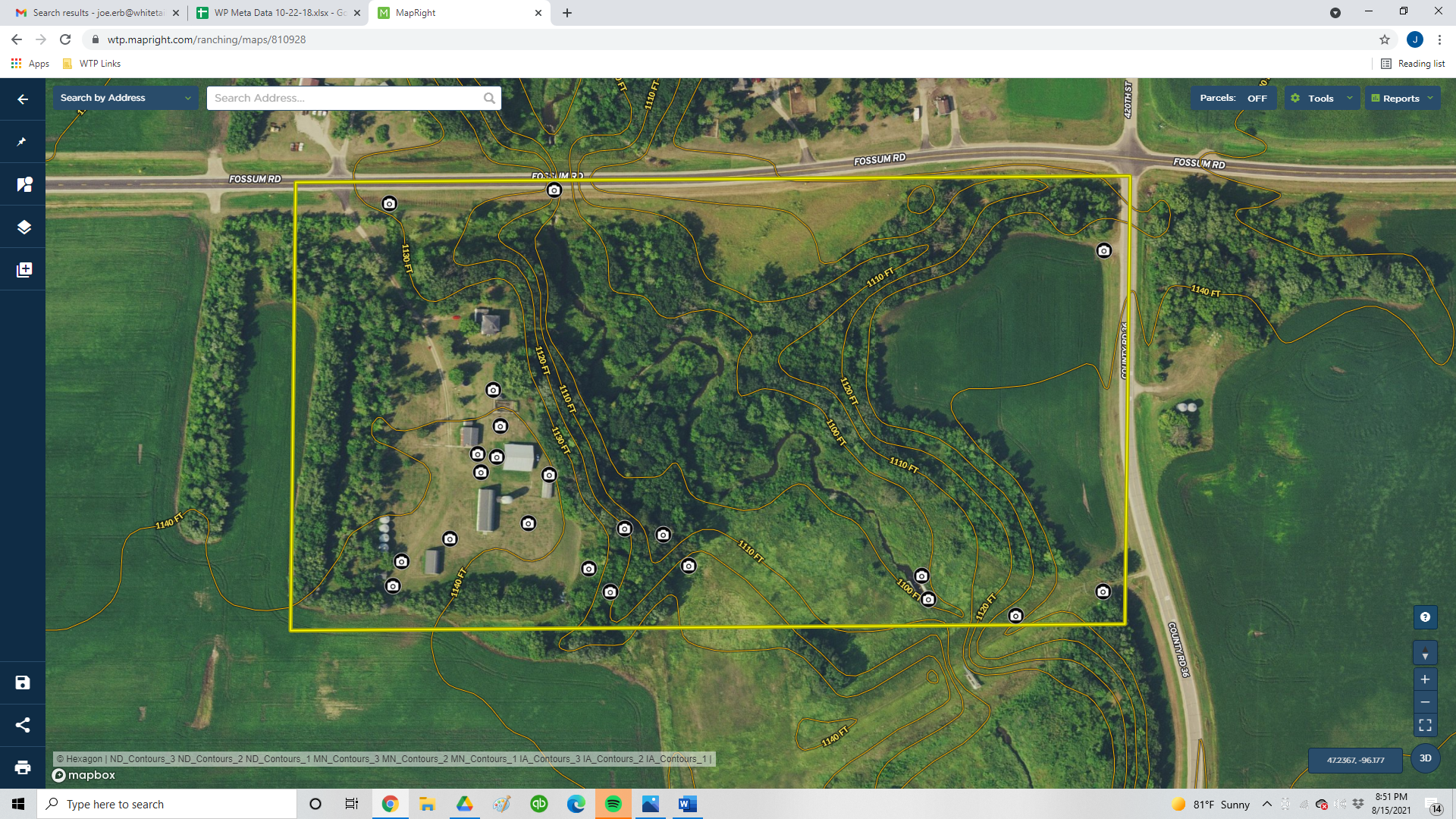Expand the Search by Address dropdown
1456x819 pixels.
(125, 98)
